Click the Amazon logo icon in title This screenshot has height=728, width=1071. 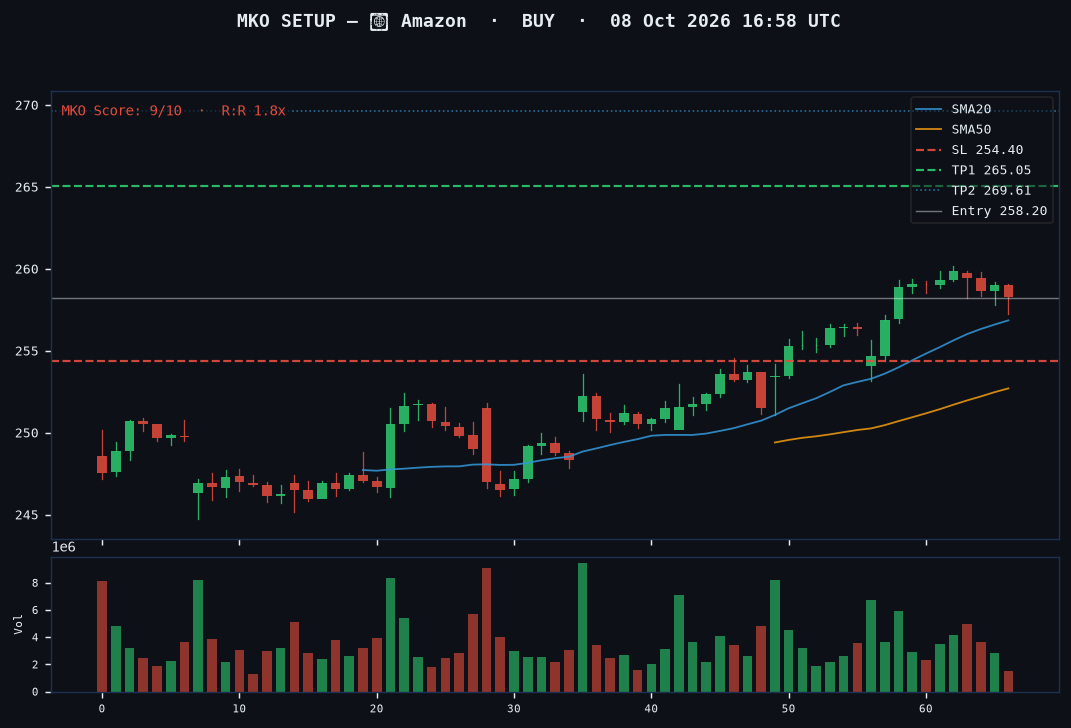click(379, 22)
